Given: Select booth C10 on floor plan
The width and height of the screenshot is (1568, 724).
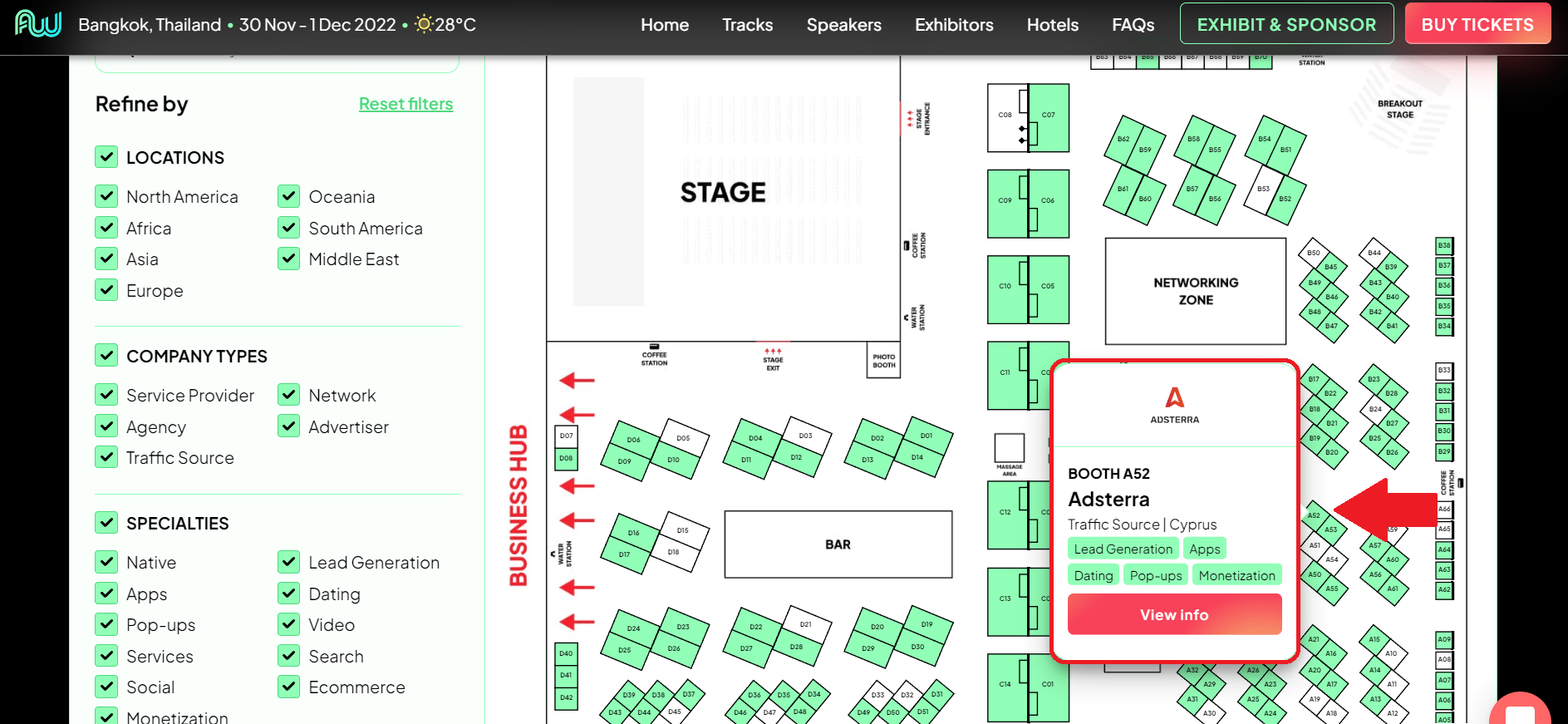Looking at the screenshot, I should 1007,288.
